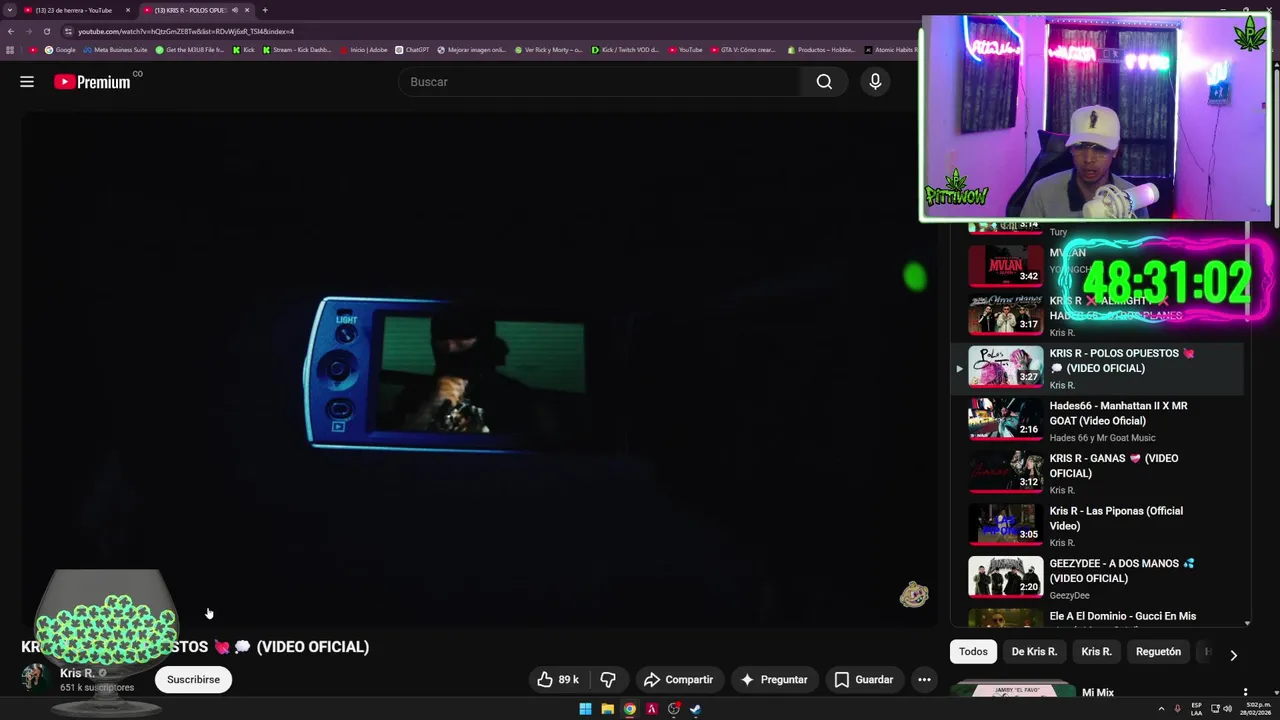
Task: Open the Mi Mix recommendation
Action: [1098, 692]
